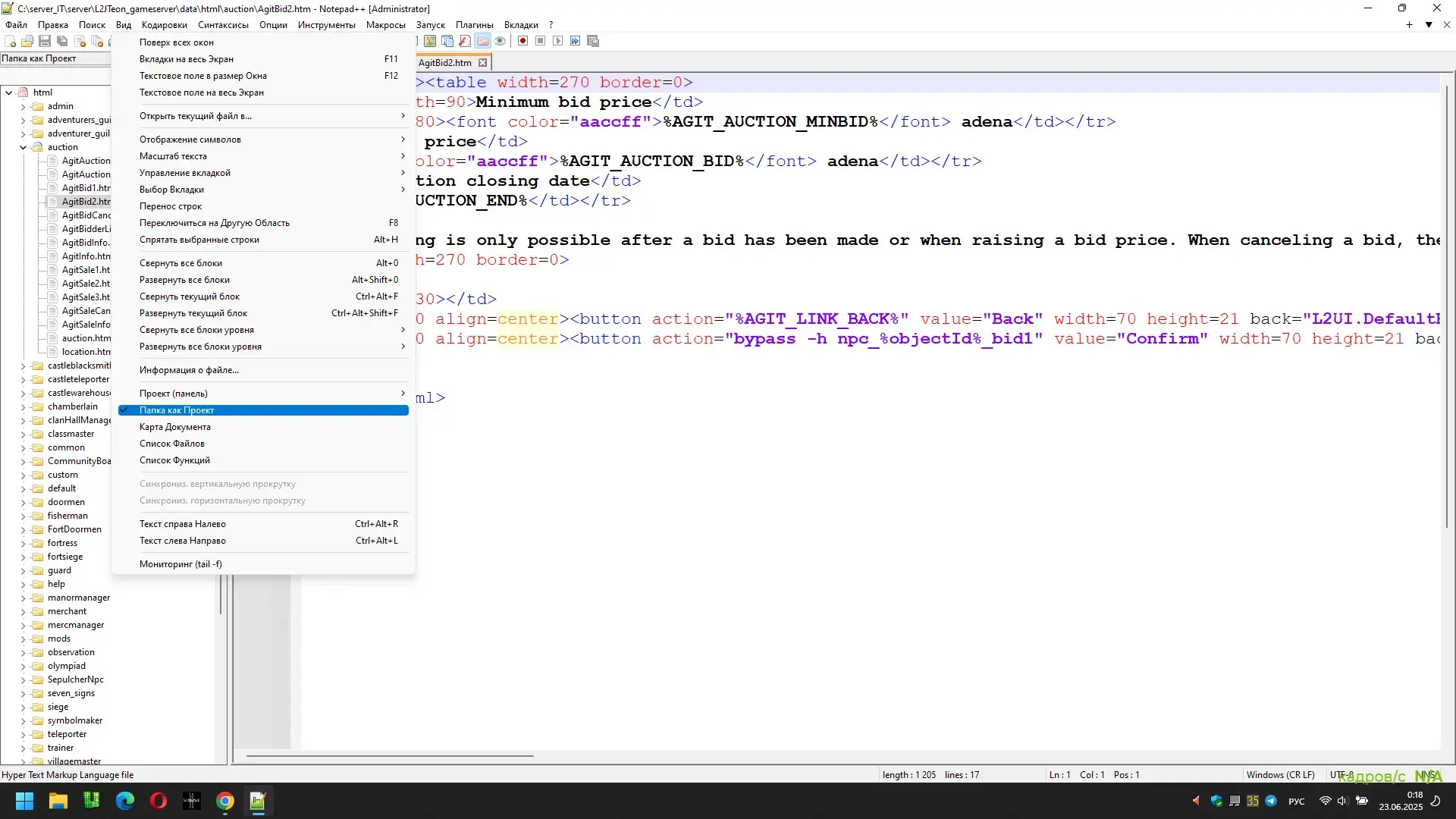Viewport: 1456px width, 819px height.
Task: Click the Save All toolbar icon
Action: 62,41
